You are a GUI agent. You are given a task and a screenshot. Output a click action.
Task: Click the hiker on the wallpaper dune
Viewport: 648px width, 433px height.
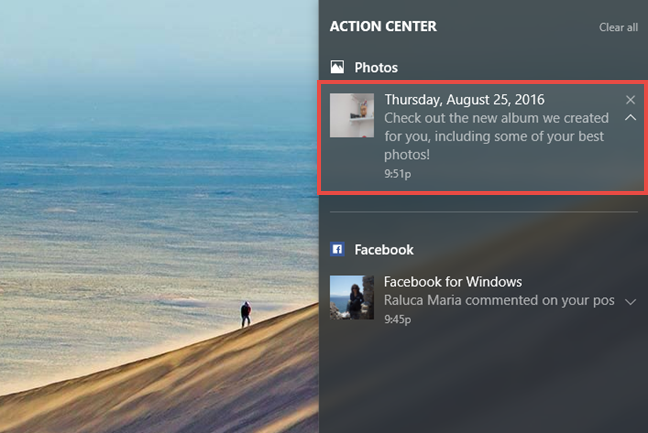pyautogui.click(x=246, y=314)
